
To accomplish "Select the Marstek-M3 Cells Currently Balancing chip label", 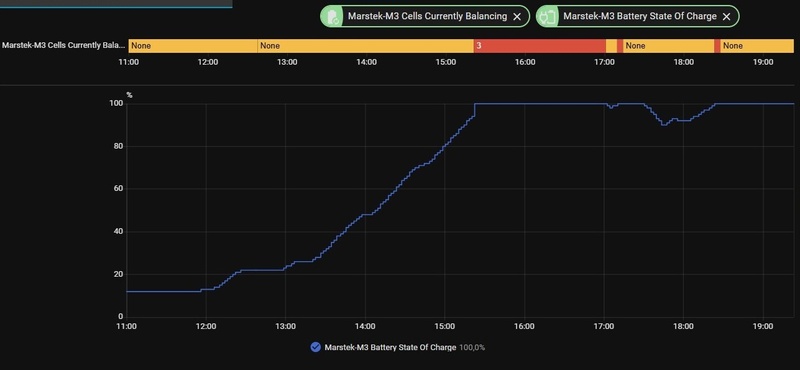I will tap(428, 16).
